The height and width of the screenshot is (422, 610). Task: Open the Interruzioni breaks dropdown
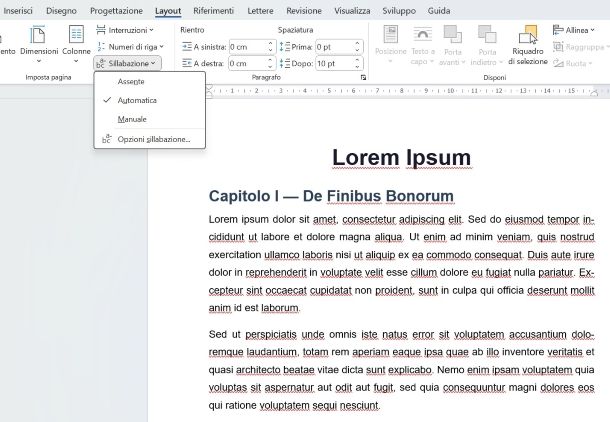click(x=125, y=30)
